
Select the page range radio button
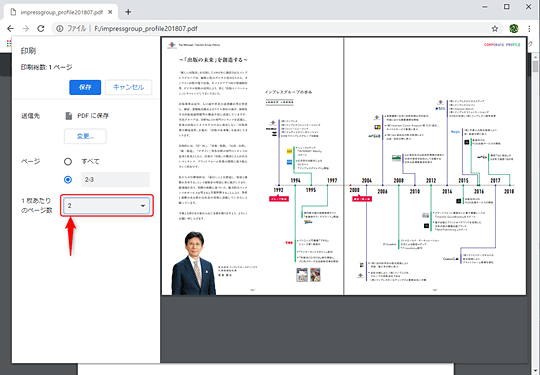[68, 179]
